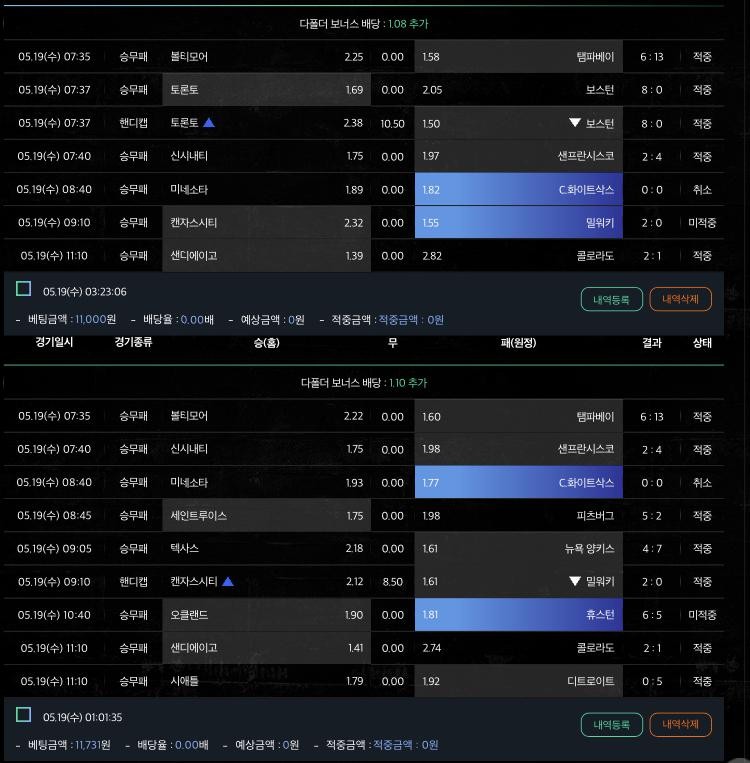Click the 0 : 5 result in 시애틀 row
Viewport: 750px width, 763px height.
(652, 681)
